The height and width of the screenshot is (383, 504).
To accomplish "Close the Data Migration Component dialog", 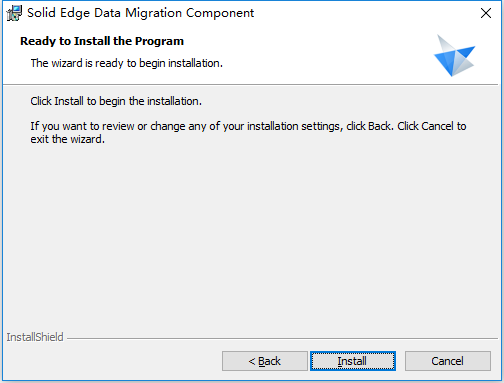I will tap(486, 13).
